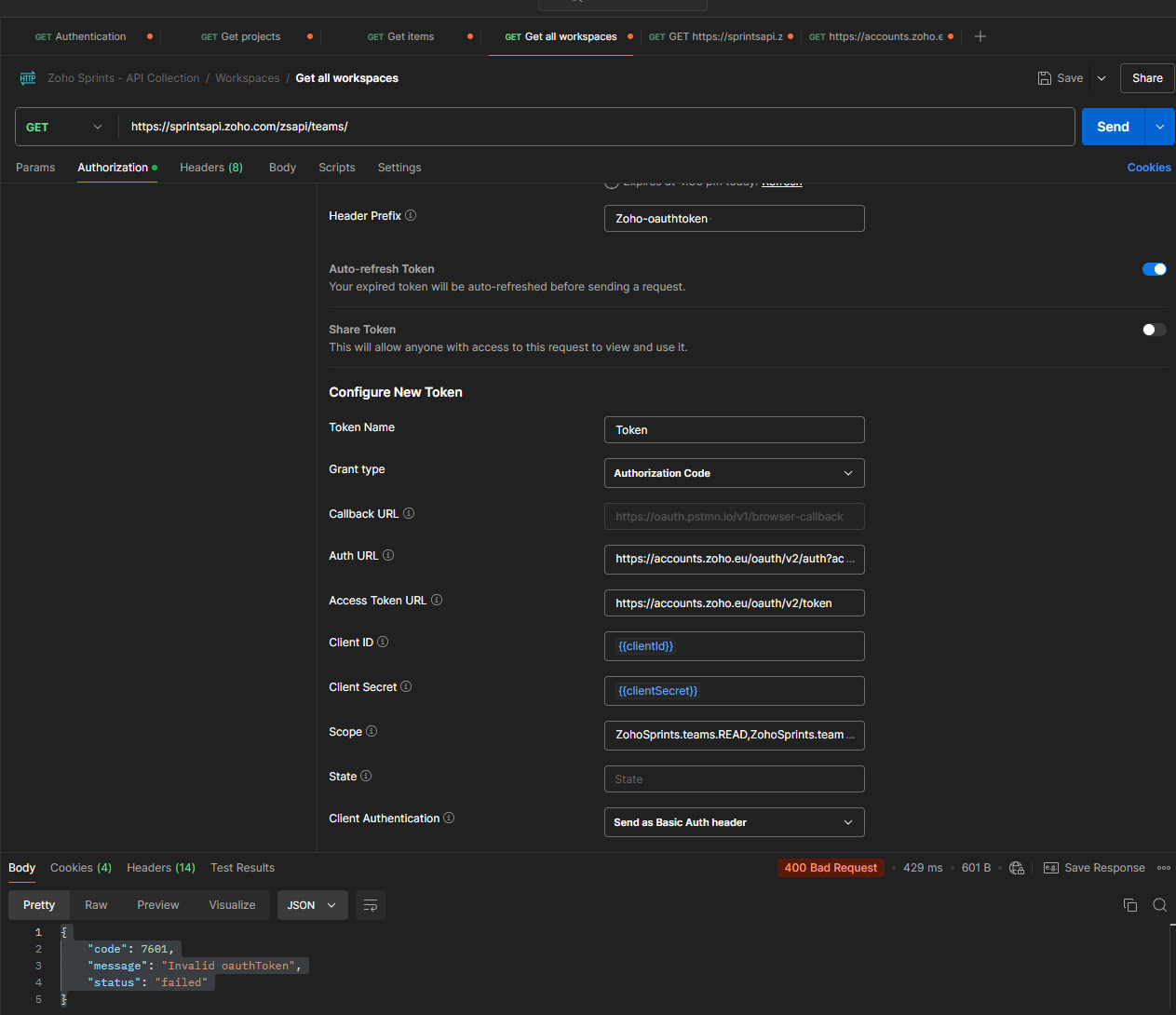The width and height of the screenshot is (1176, 1015).
Task: Click the Token Name input field
Action: 735,430
